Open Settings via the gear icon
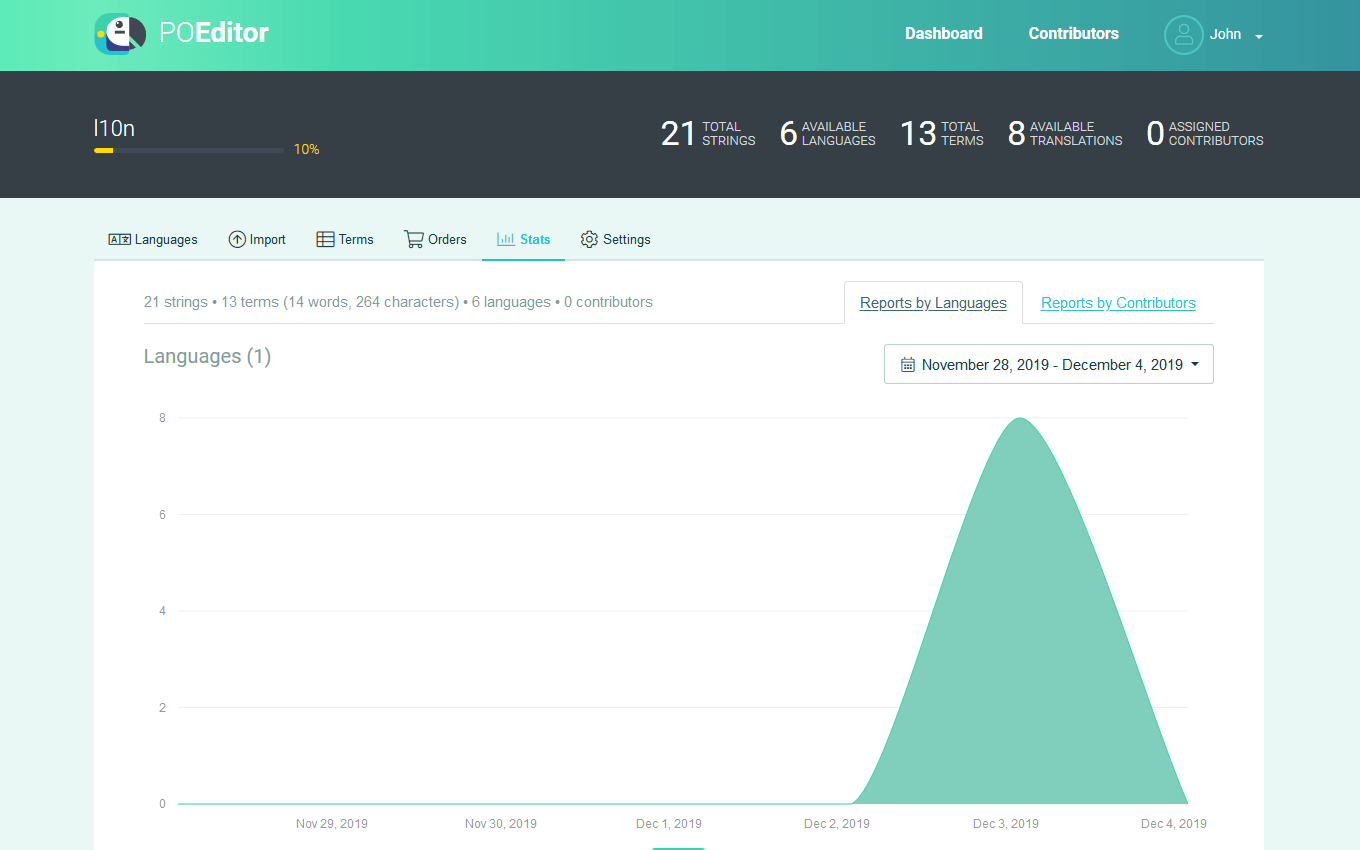The image size is (1360, 850). pos(589,239)
